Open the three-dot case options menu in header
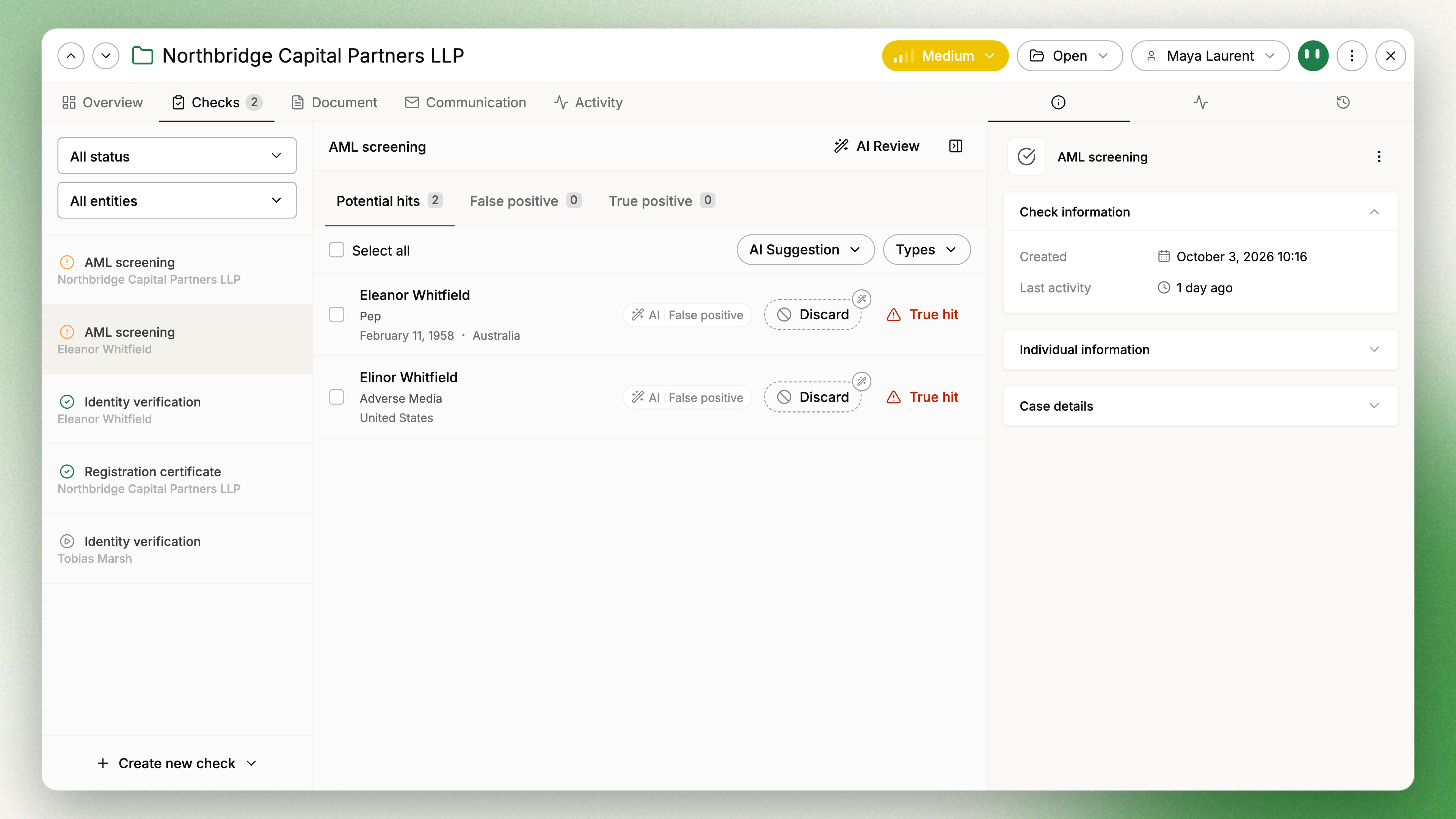Viewport: 1456px width, 819px height. (x=1351, y=55)
